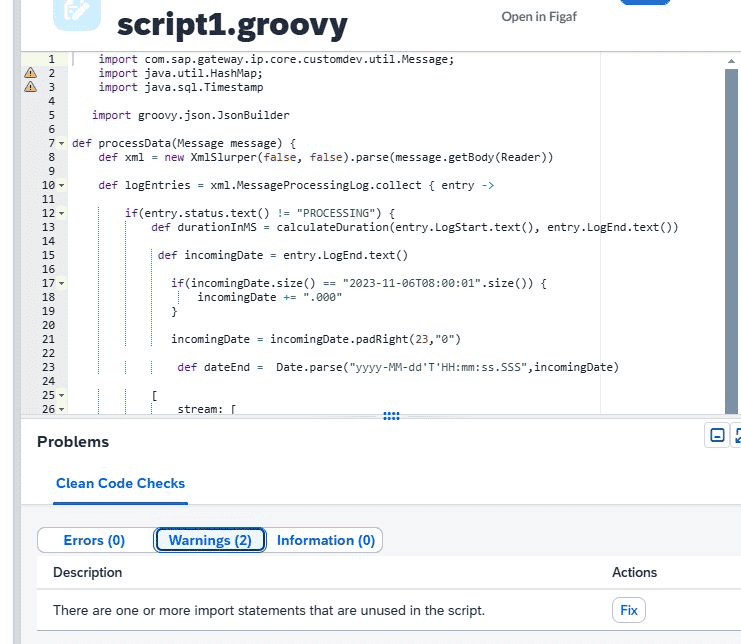Screen dimensions: 741x644
Task: Click the import groovy.json.JsonBuilder line
Action: pos(190,115)
